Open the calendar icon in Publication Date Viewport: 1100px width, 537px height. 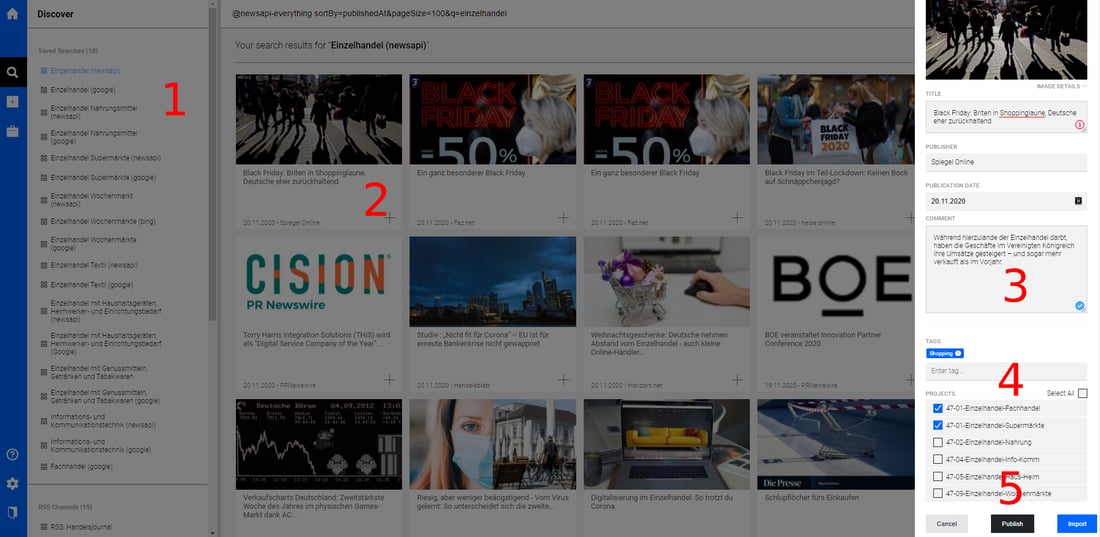pyautogui.click(x=1078, y=201)
